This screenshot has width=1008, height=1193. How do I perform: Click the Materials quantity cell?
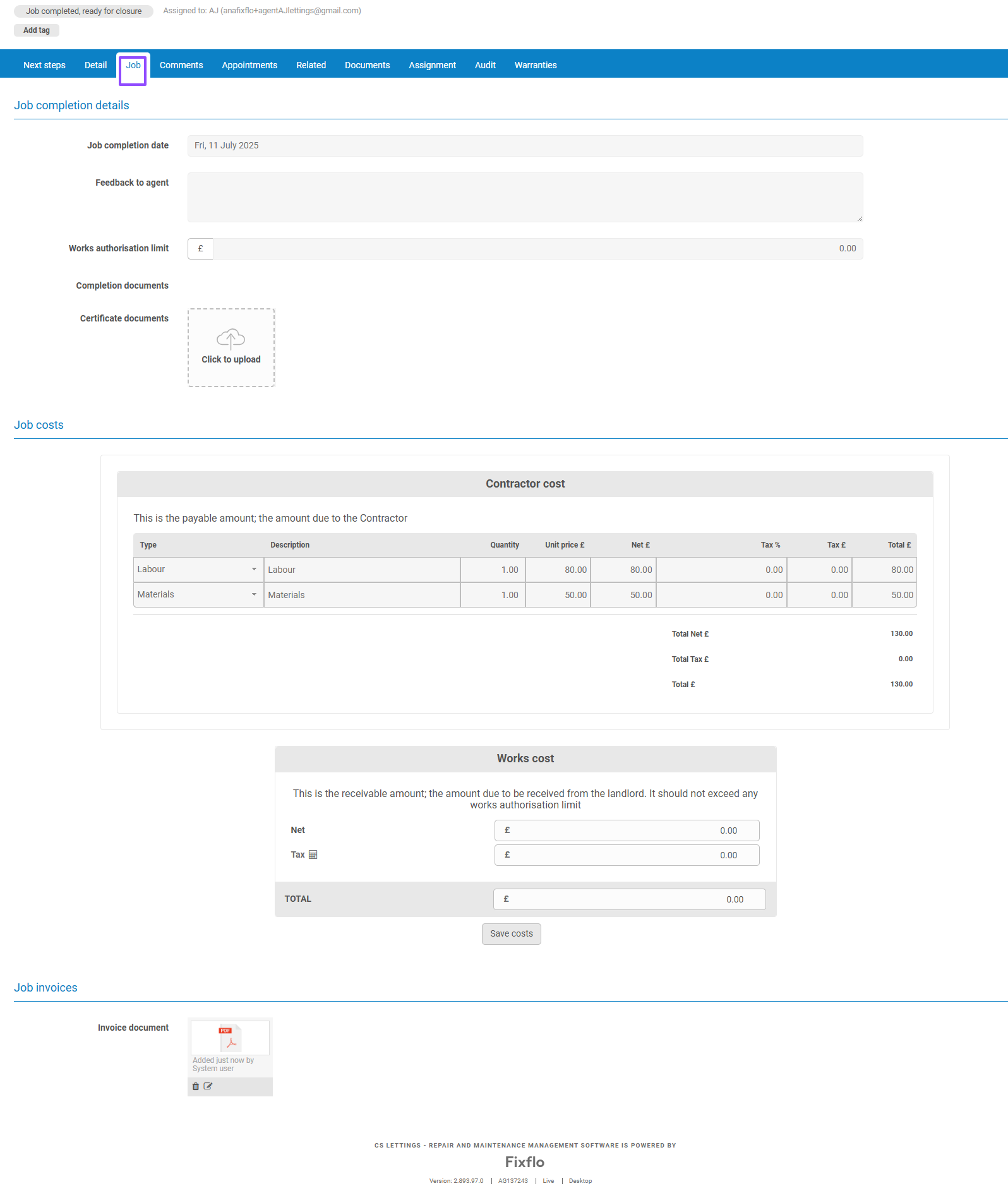pos(493,595)
